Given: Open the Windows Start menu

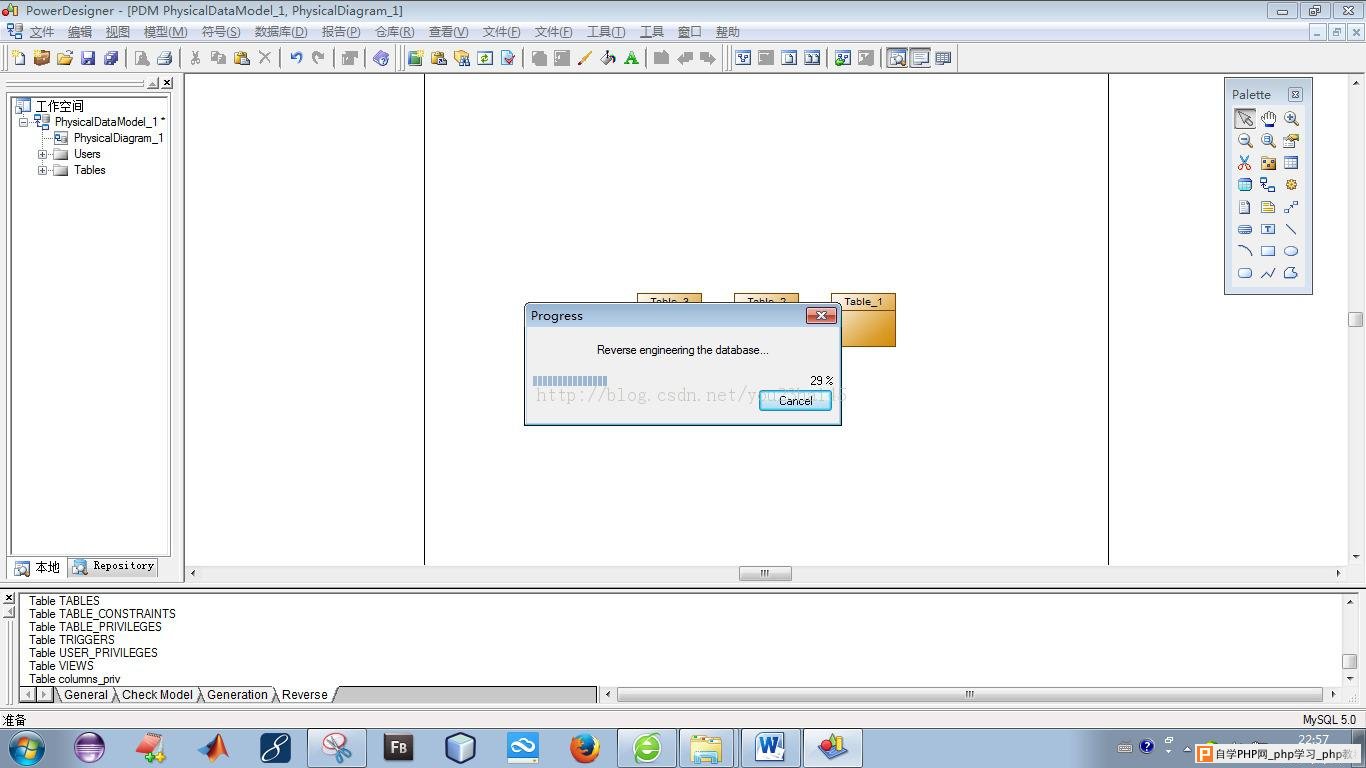Looking at the screenshot, I should pos(26,747).
